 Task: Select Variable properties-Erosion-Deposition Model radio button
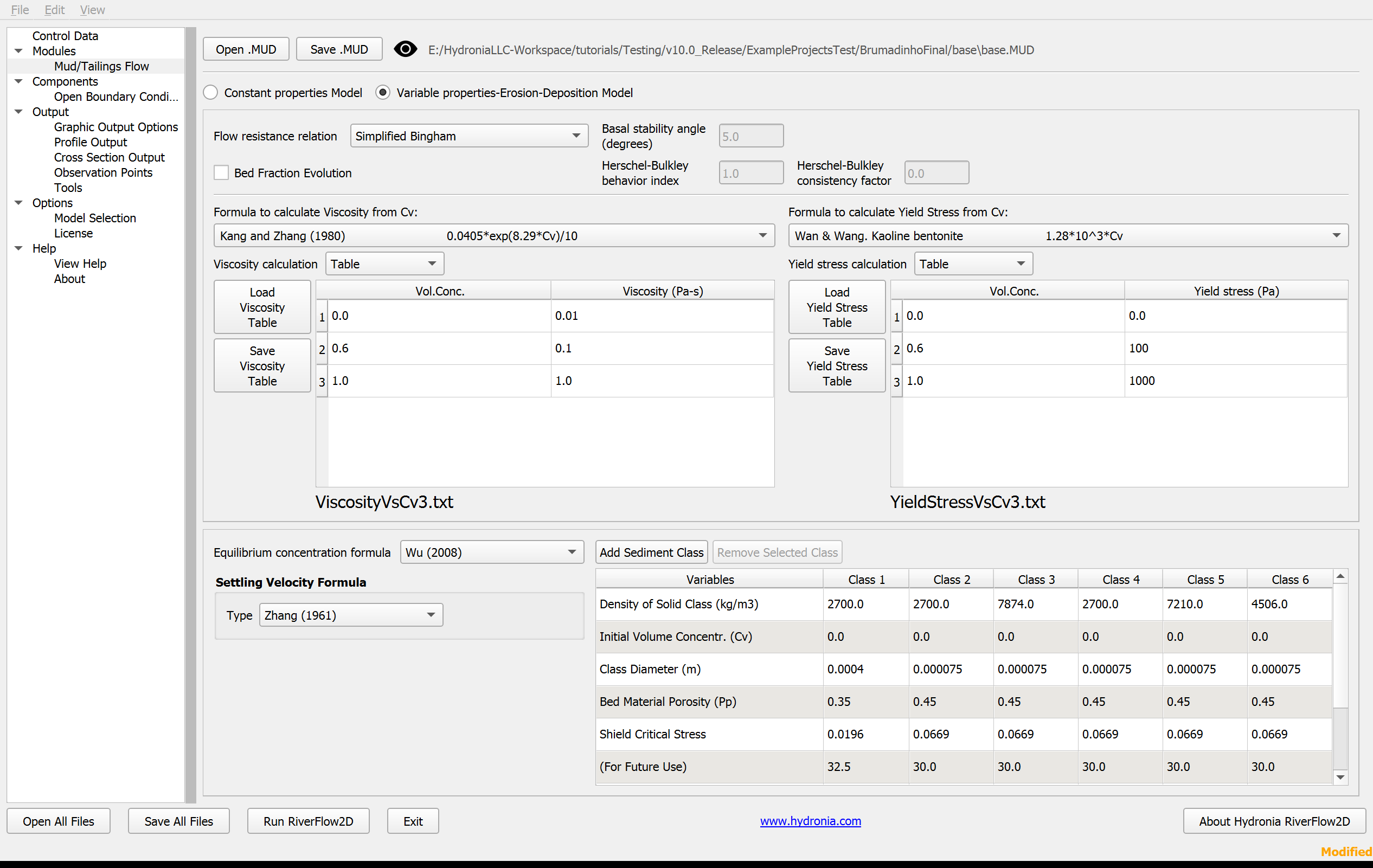click(x=383, y=93)
